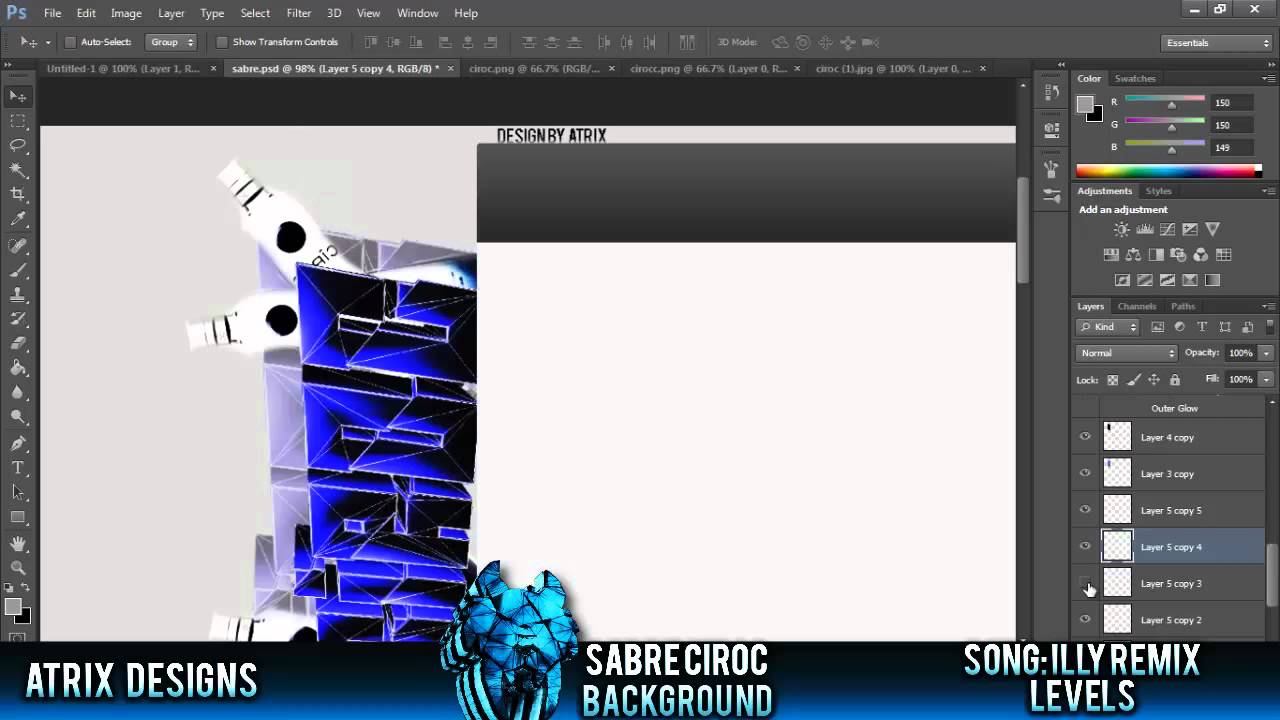Open the Window menu
This screenshot has width=1280, height=720.
(x=417, y=13)
